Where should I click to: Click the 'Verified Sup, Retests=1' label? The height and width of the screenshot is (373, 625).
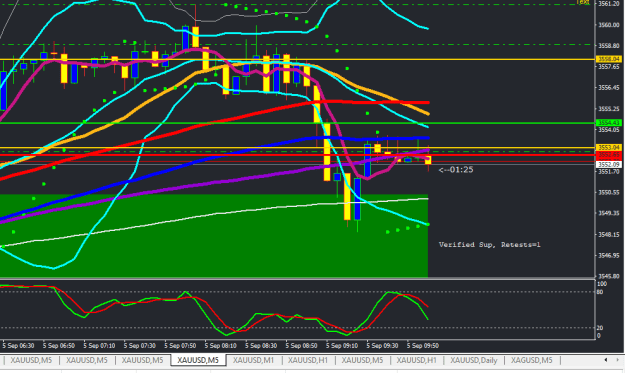[489, 245]
